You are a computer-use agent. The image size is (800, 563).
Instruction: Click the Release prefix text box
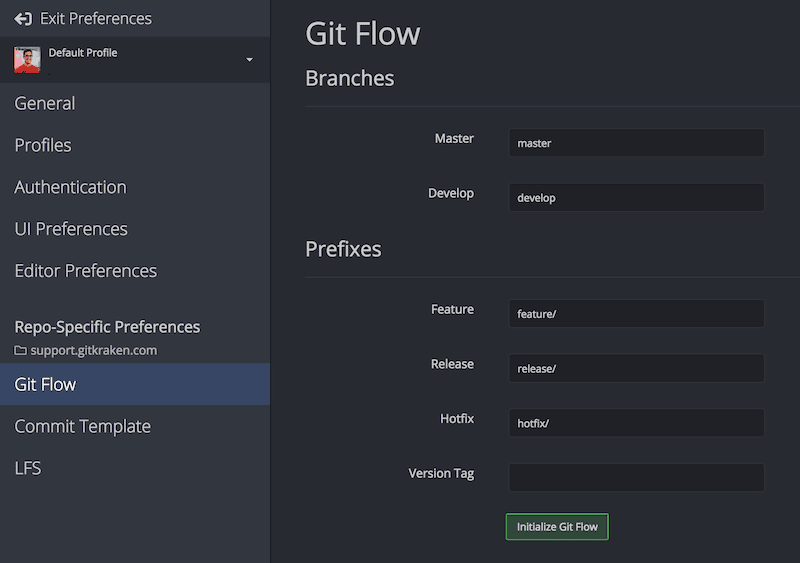coord(636,368)
